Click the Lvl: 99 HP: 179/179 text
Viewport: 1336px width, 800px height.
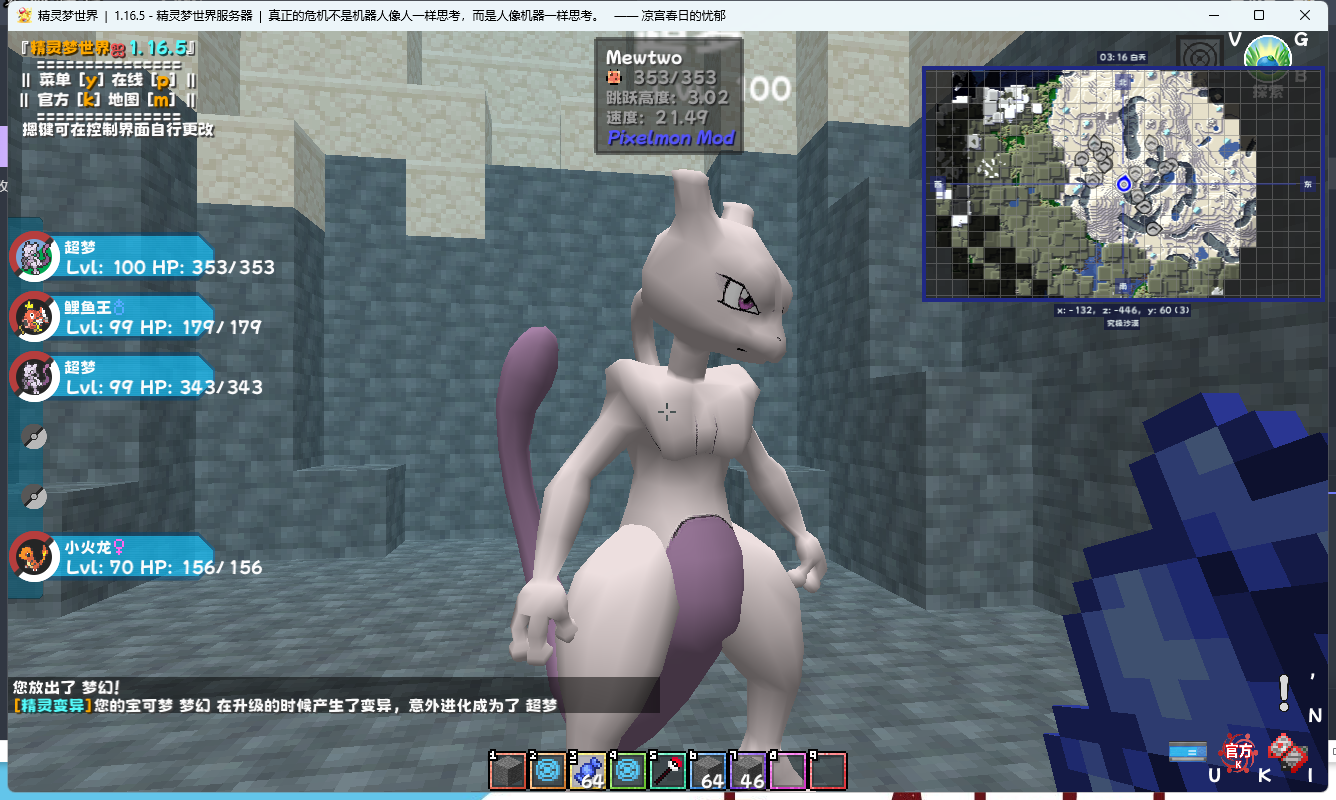point(164,328)
